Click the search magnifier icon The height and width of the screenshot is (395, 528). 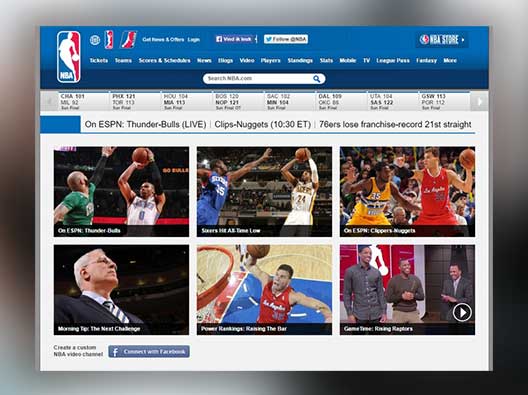point(317,78)
